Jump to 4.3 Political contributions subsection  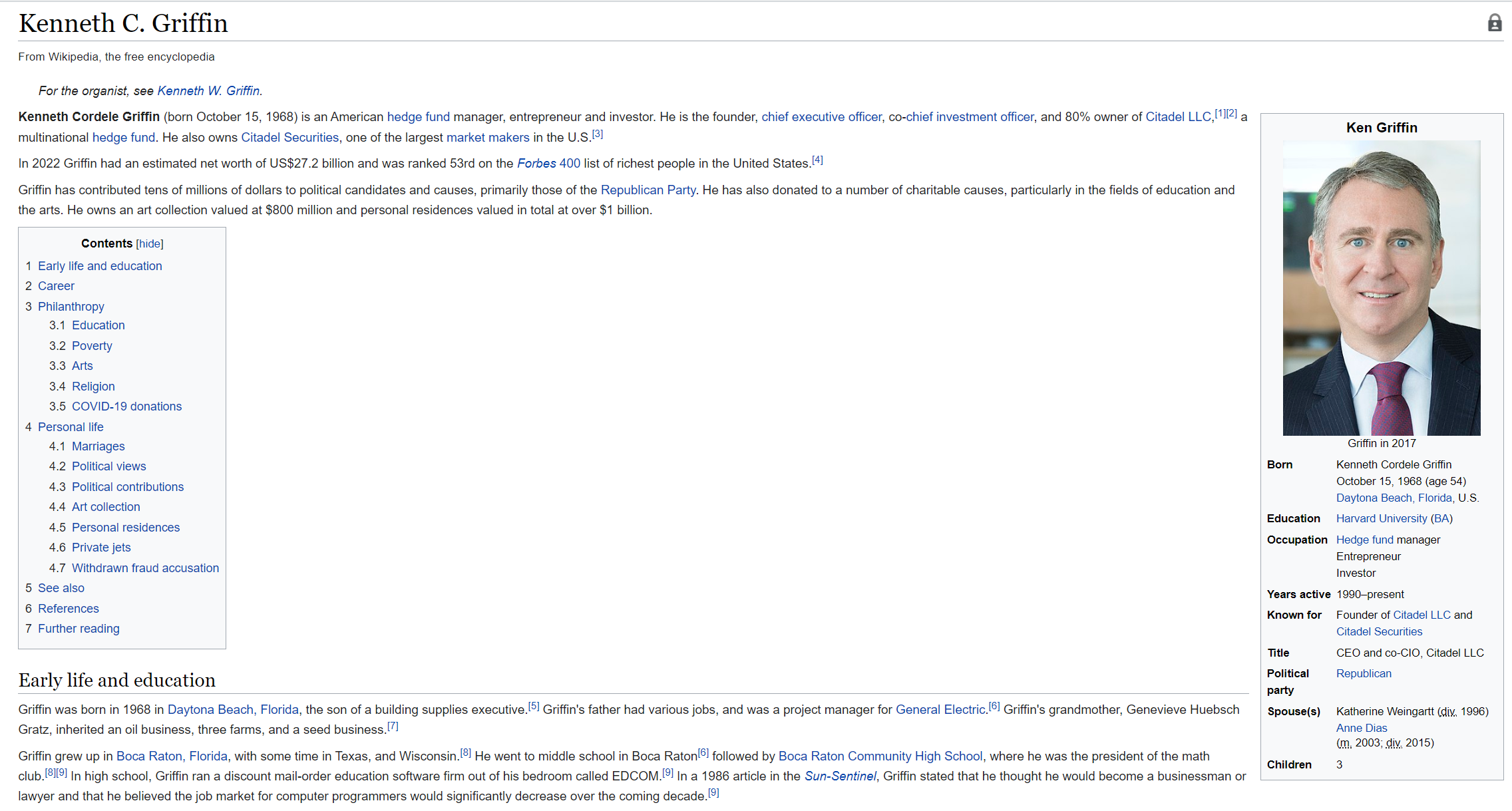point(128,487)
